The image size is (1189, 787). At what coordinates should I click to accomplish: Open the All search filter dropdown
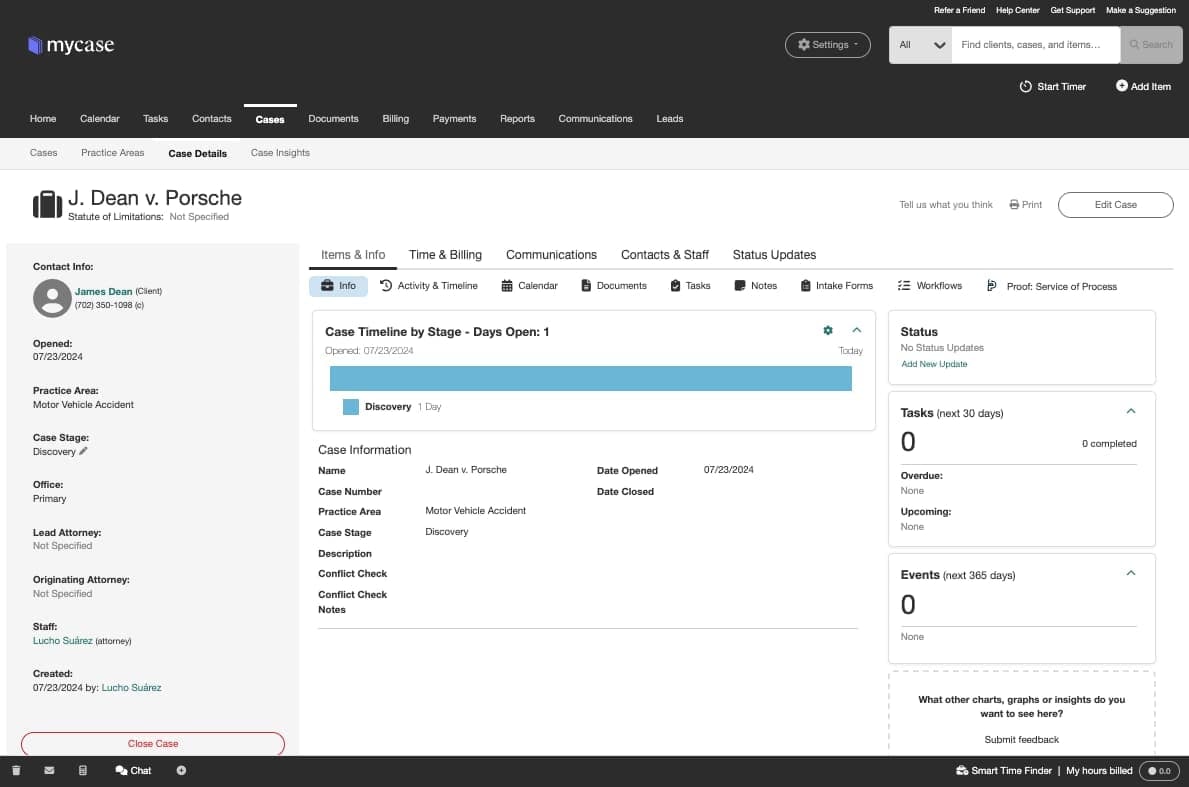point(919,44)
